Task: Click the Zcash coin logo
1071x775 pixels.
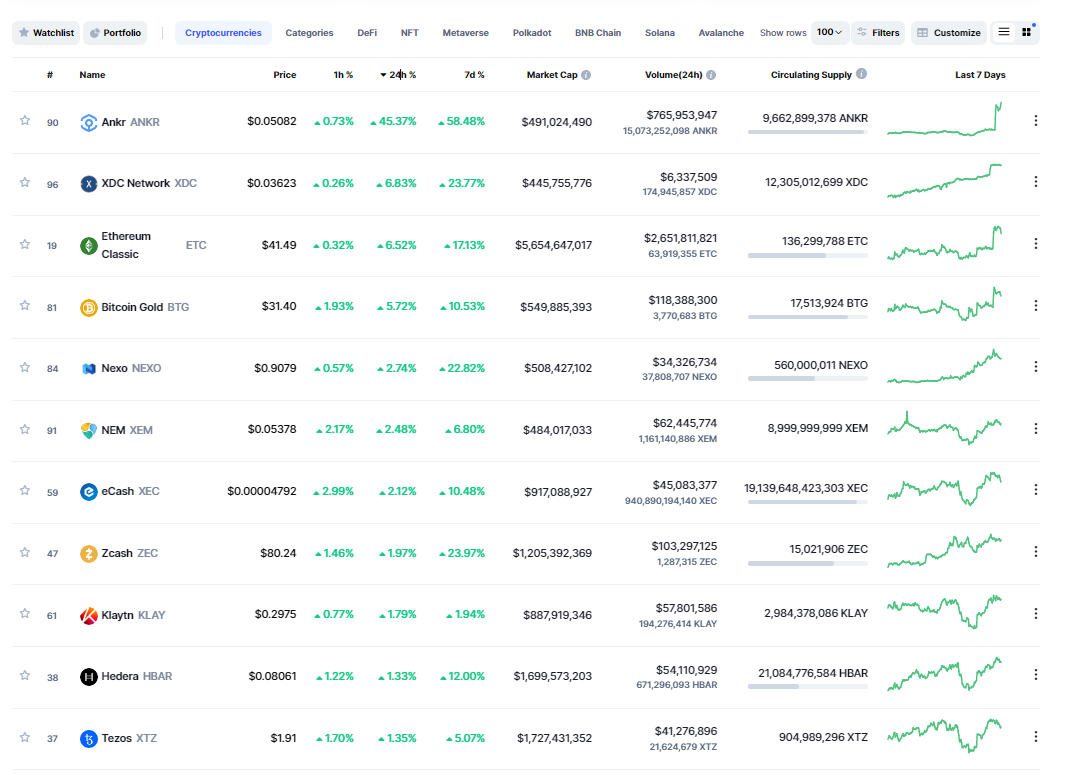Action: (89, 554)
